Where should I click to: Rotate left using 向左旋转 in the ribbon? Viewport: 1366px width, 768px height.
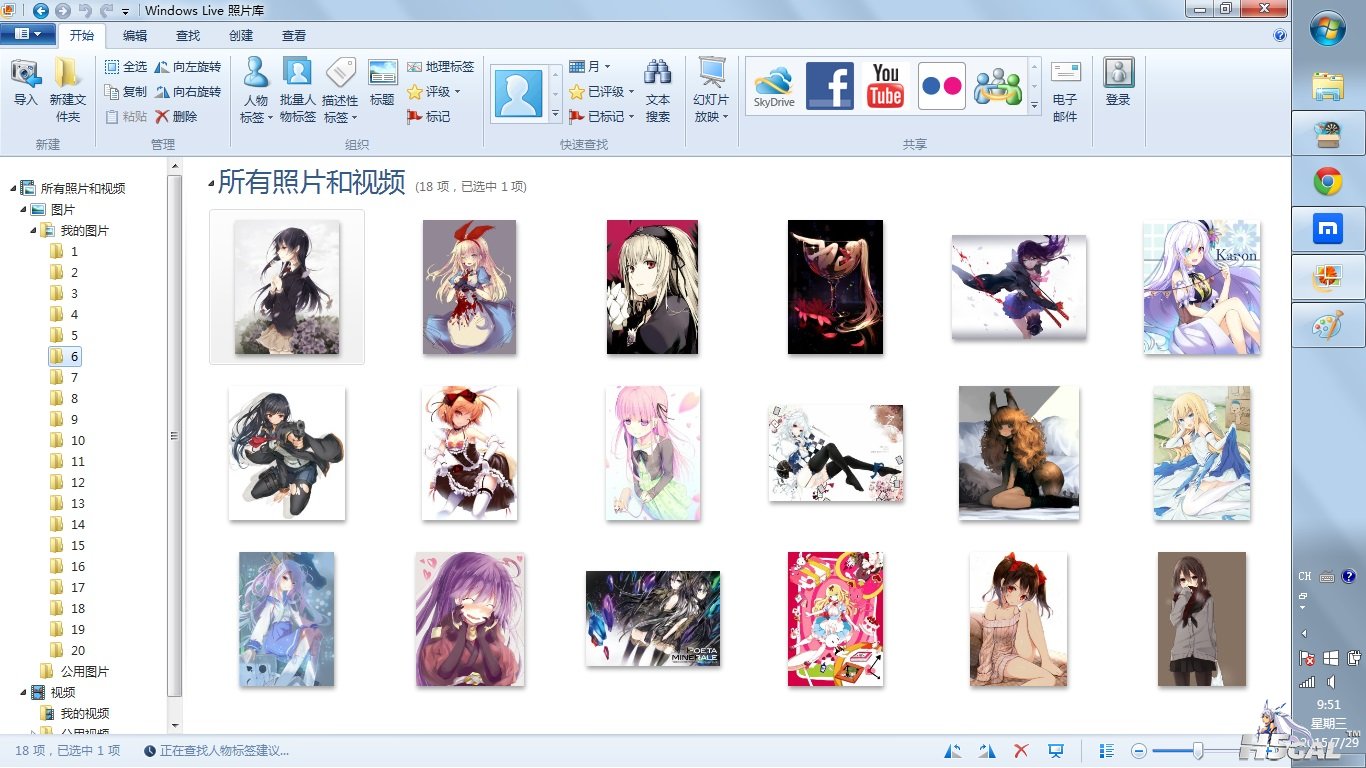click(x=187, y=67)
